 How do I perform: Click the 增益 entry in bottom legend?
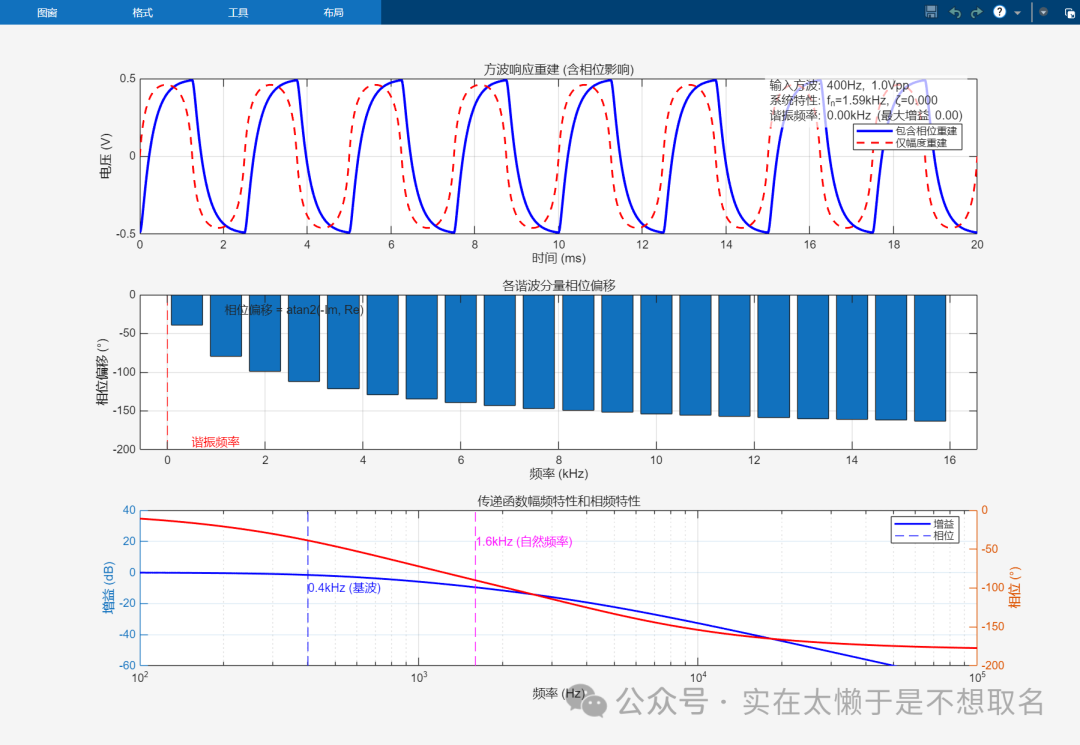tap(943, 523)
